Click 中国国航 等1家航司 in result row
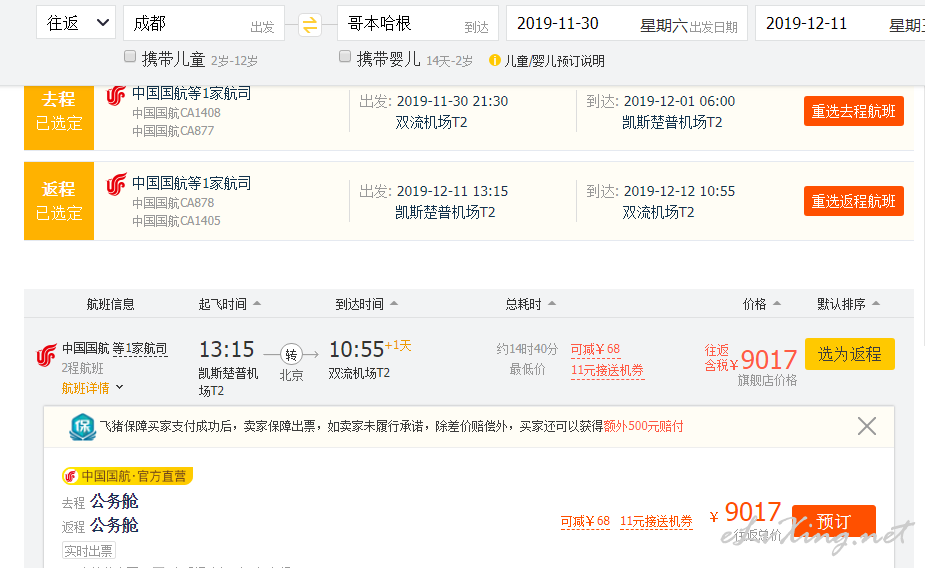 114,349
